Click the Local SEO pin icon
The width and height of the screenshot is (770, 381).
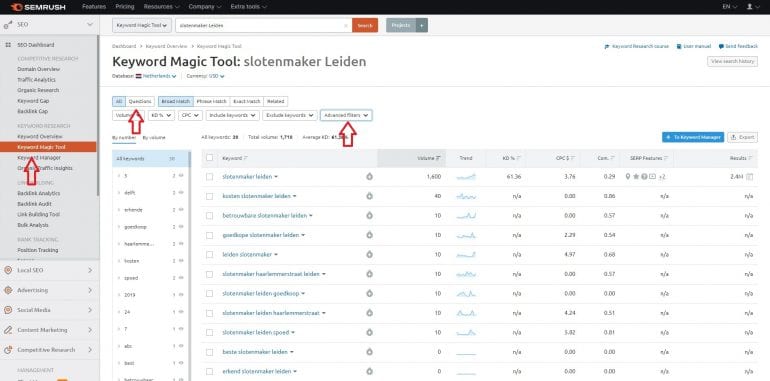[x=8, y=270]
